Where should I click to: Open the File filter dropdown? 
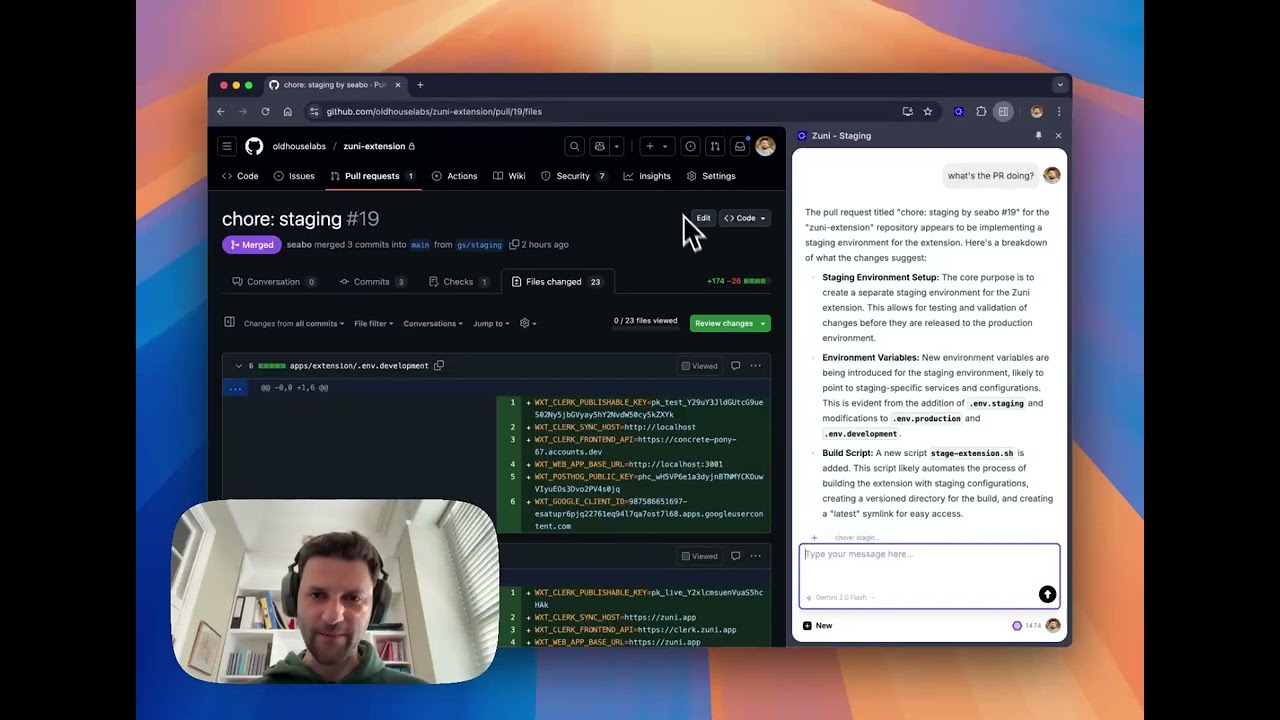point(374,324)
